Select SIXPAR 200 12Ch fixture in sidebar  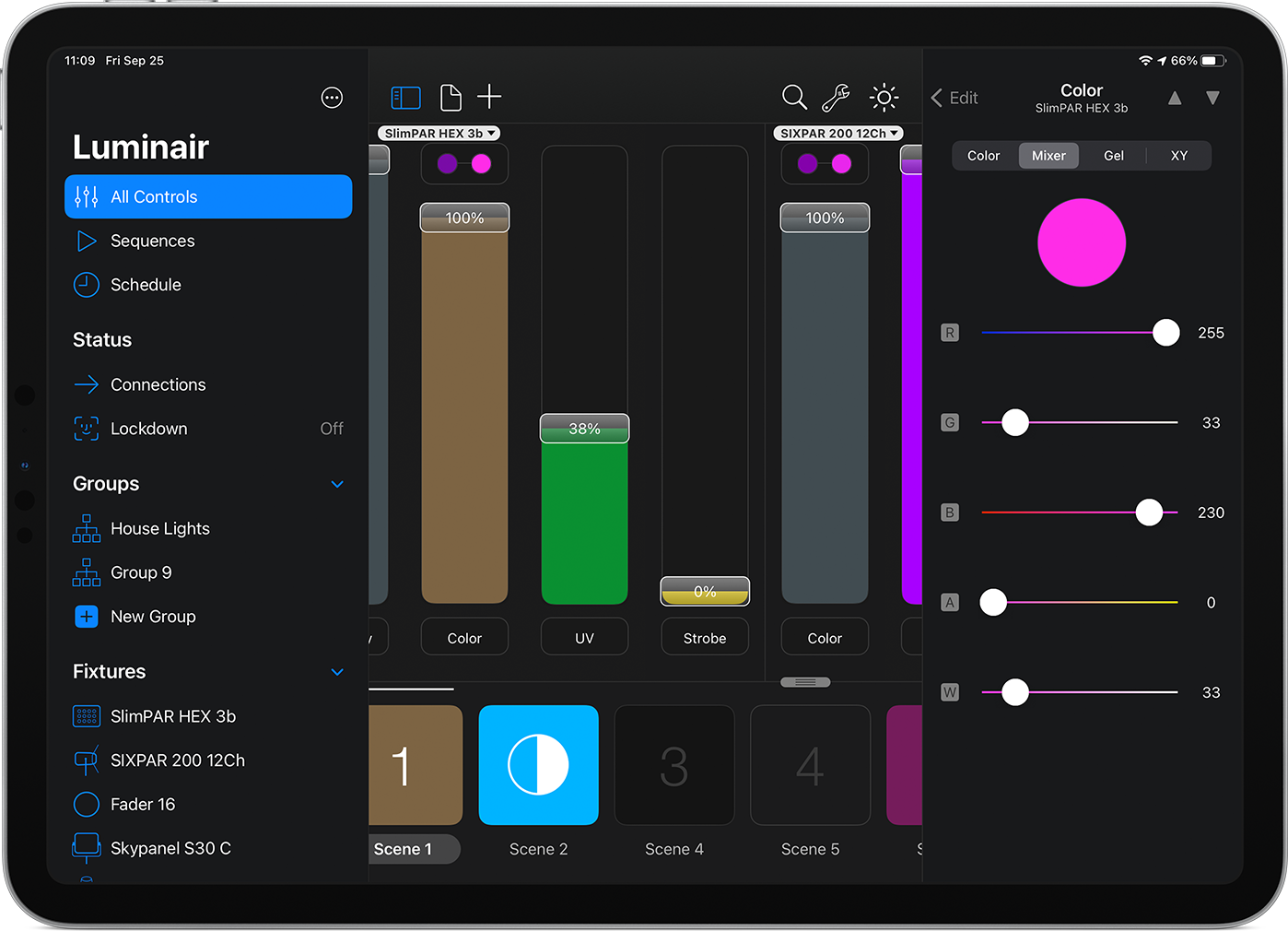point(208,760)
